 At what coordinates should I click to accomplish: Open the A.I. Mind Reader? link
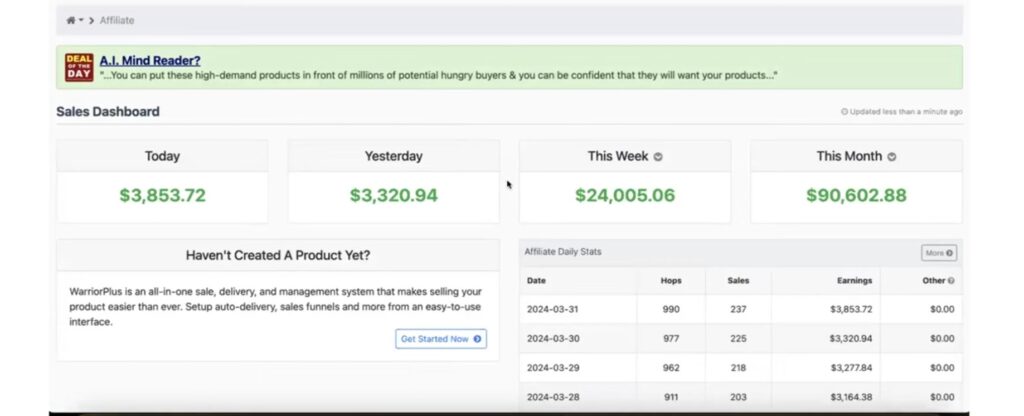coord(150,60)
